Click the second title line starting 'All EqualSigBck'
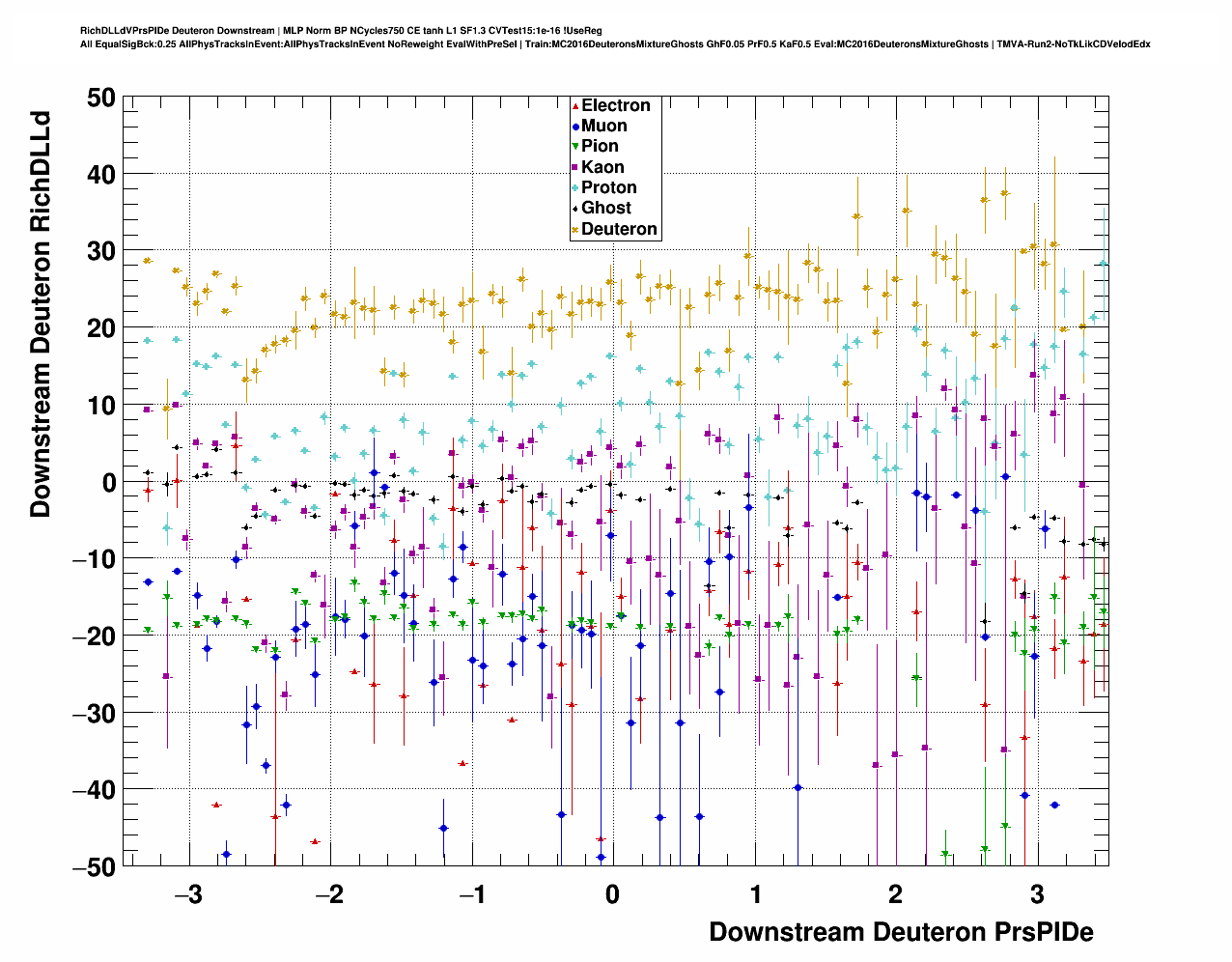 (x=615, y=44)
